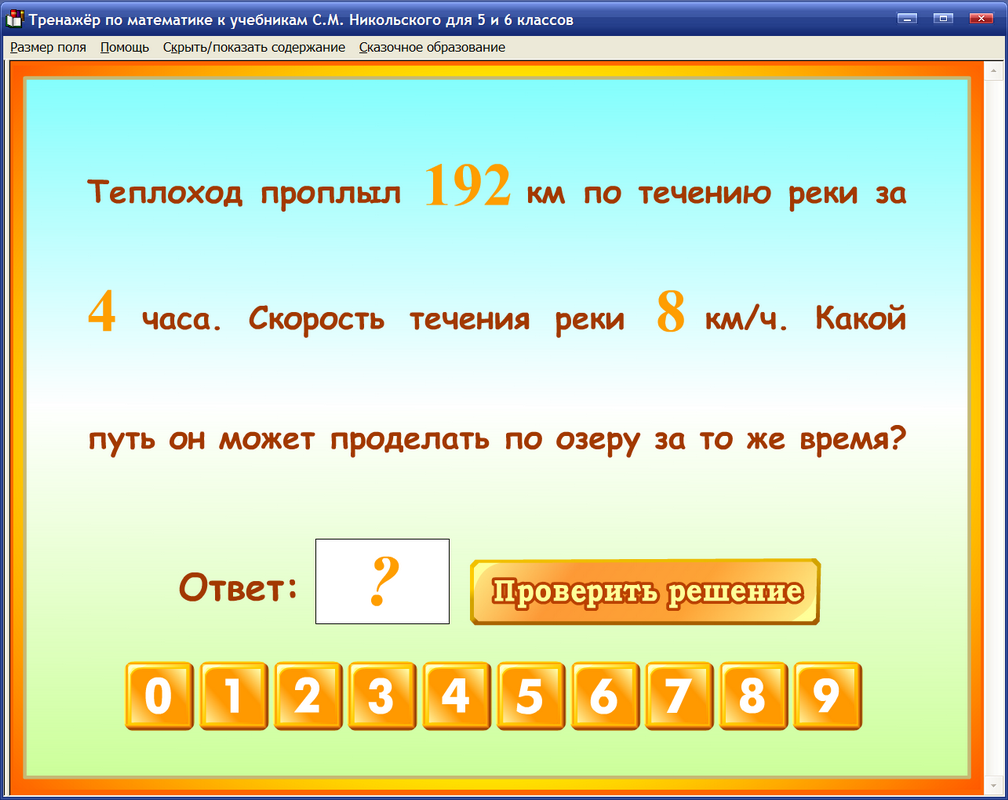The image size is (1008, 800).
Task: Select the digit 5 button
Action: coord(530,696)
